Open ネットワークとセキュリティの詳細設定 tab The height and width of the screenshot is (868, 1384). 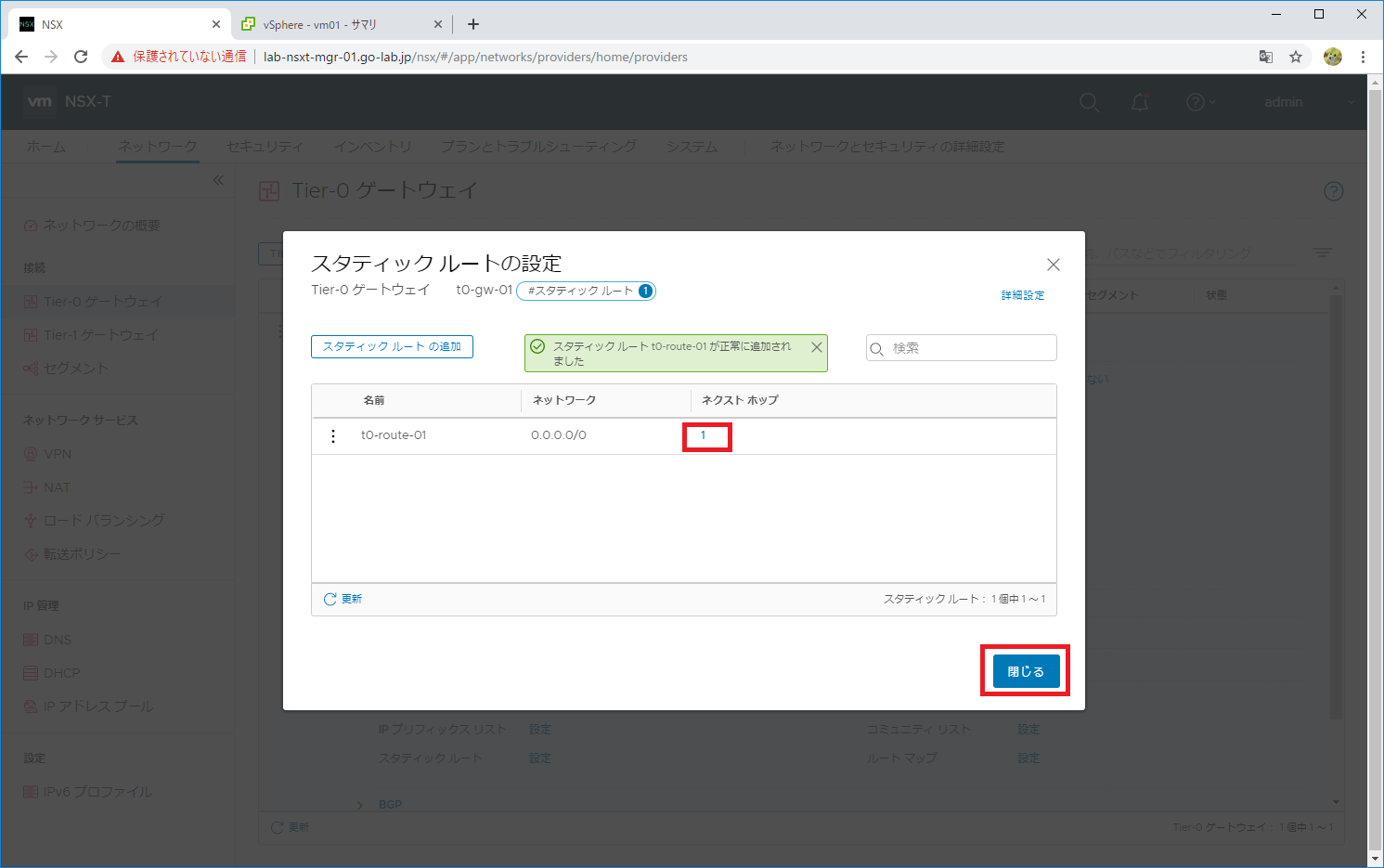click(887, 147)
